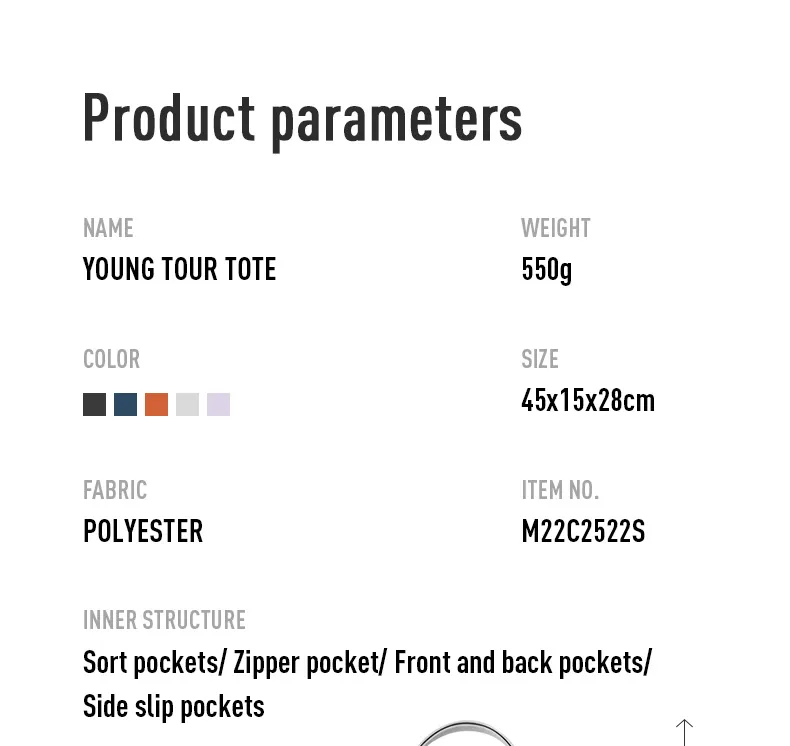Click the Side slip pockets text

pos(174,707)
